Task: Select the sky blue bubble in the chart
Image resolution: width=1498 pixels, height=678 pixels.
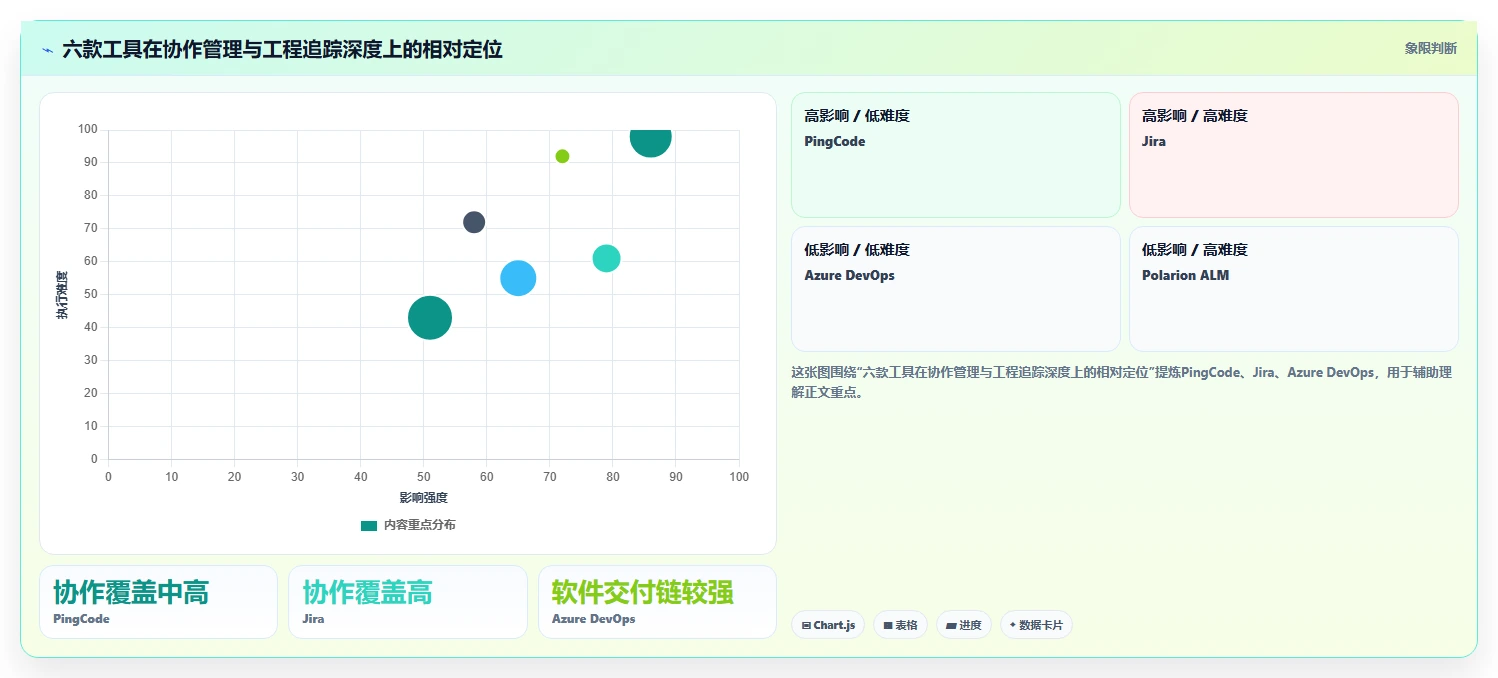Action: coord(518,278)
